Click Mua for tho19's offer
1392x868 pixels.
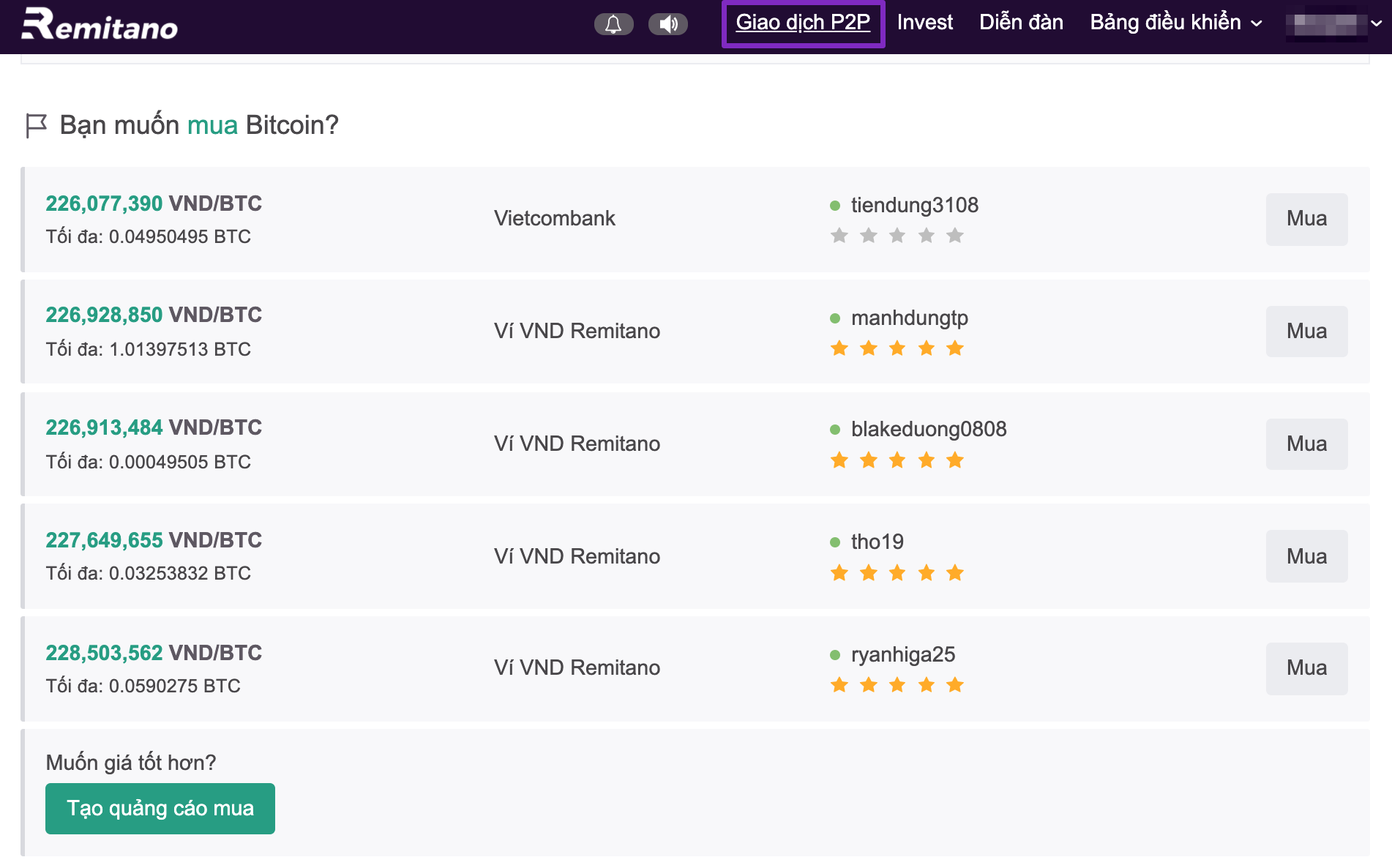(1306, 556)
